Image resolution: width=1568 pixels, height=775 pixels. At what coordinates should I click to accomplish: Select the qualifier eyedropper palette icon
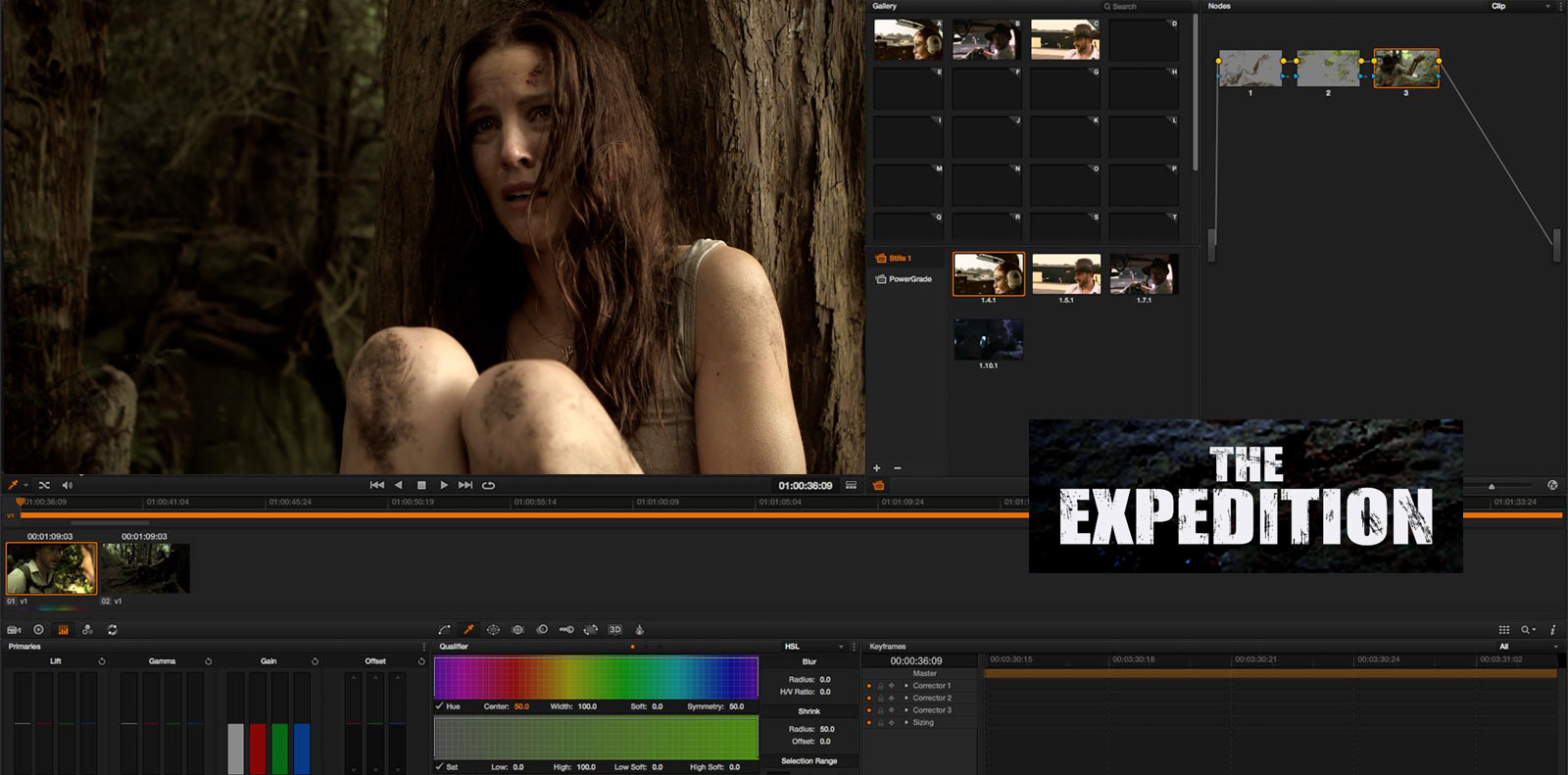[x=468, y=630]
